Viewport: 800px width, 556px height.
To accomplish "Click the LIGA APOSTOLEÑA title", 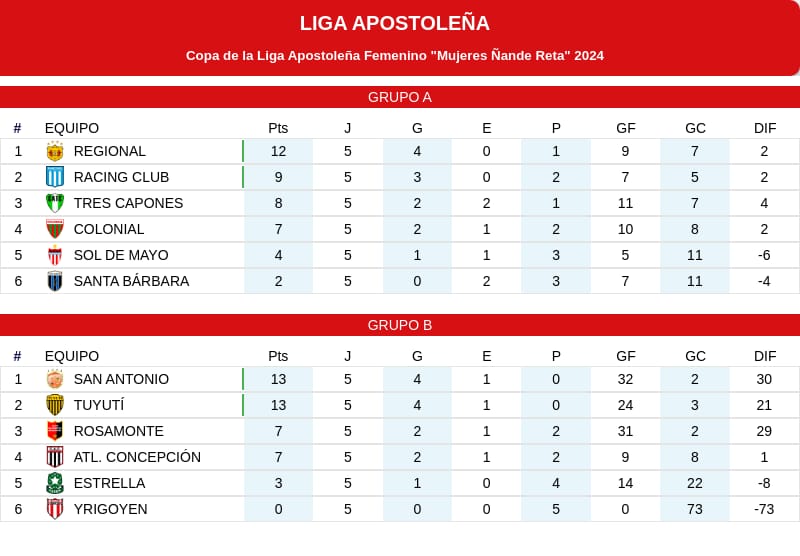I will point(394,23).
